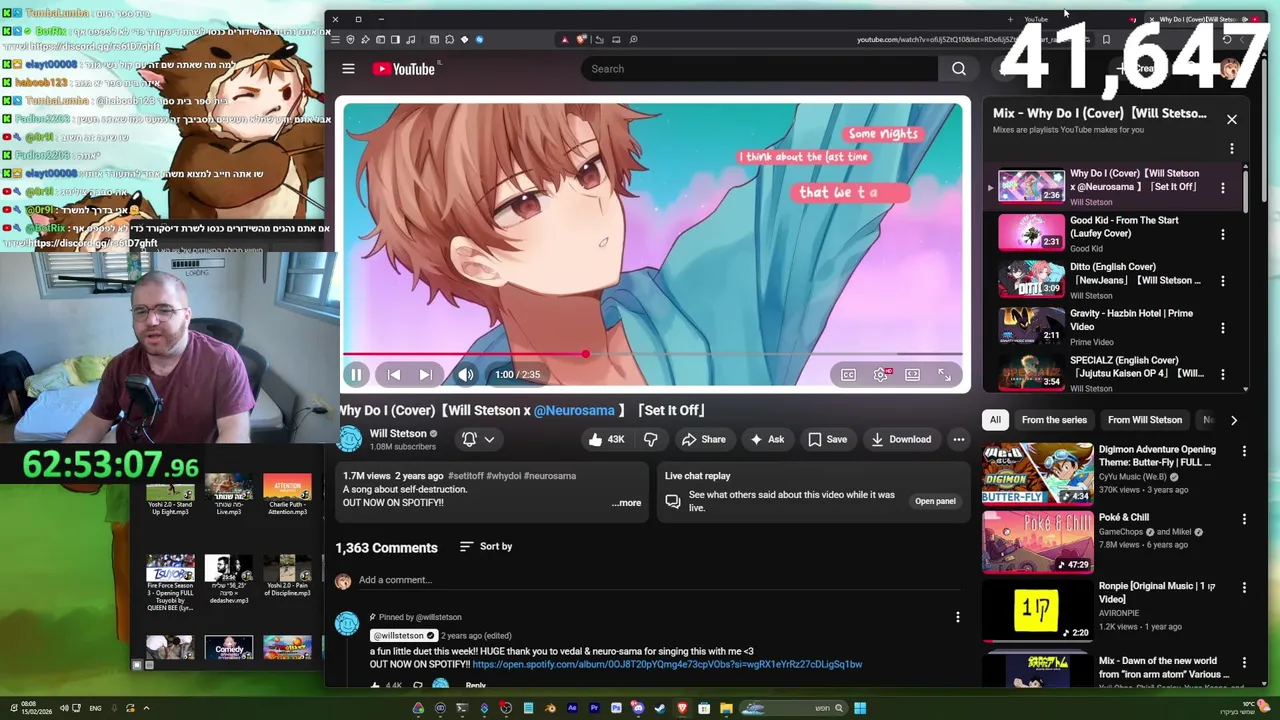Show hidden system tray icons chevron

(x=146, y=708)
